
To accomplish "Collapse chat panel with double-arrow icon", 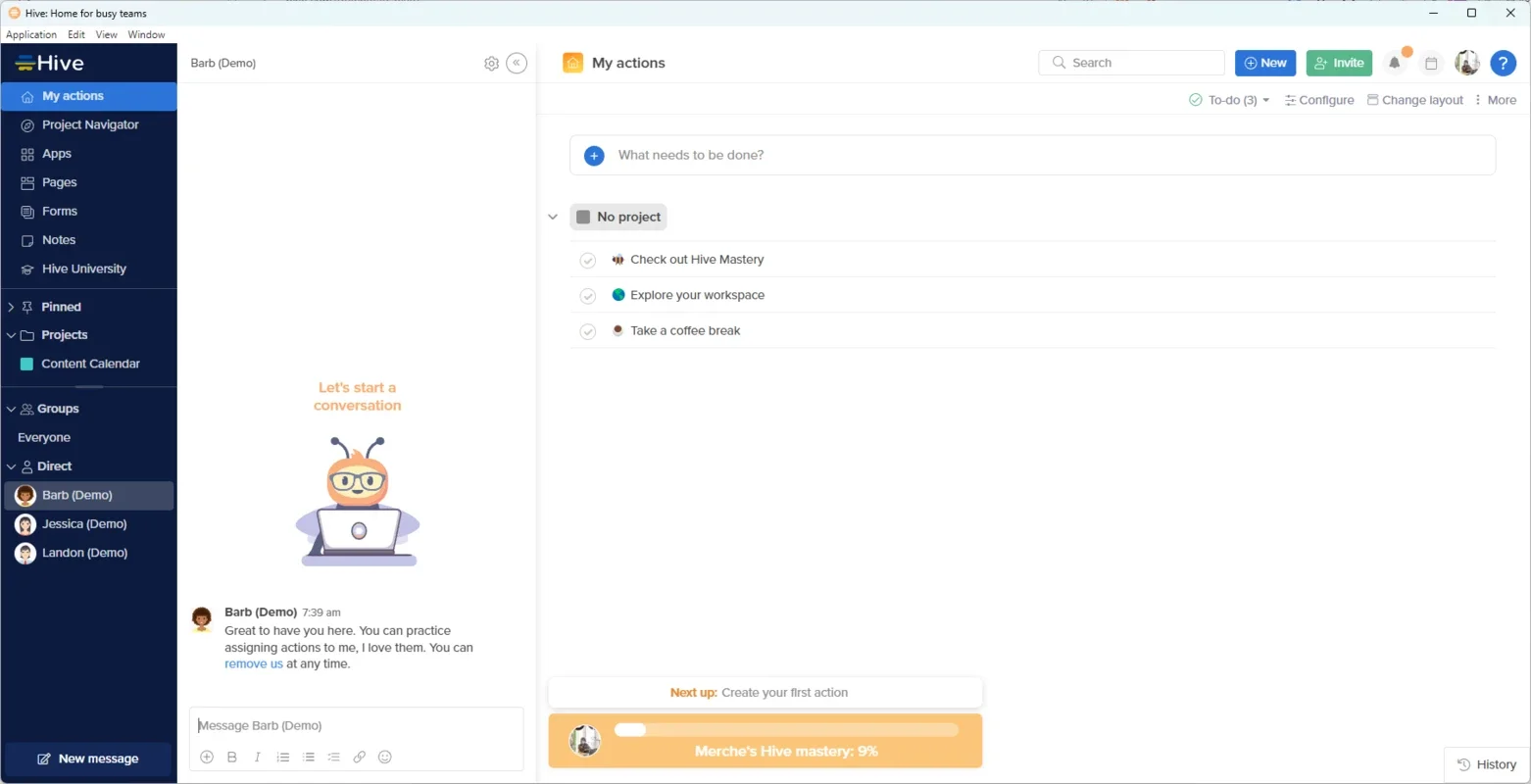I will 517,63.
